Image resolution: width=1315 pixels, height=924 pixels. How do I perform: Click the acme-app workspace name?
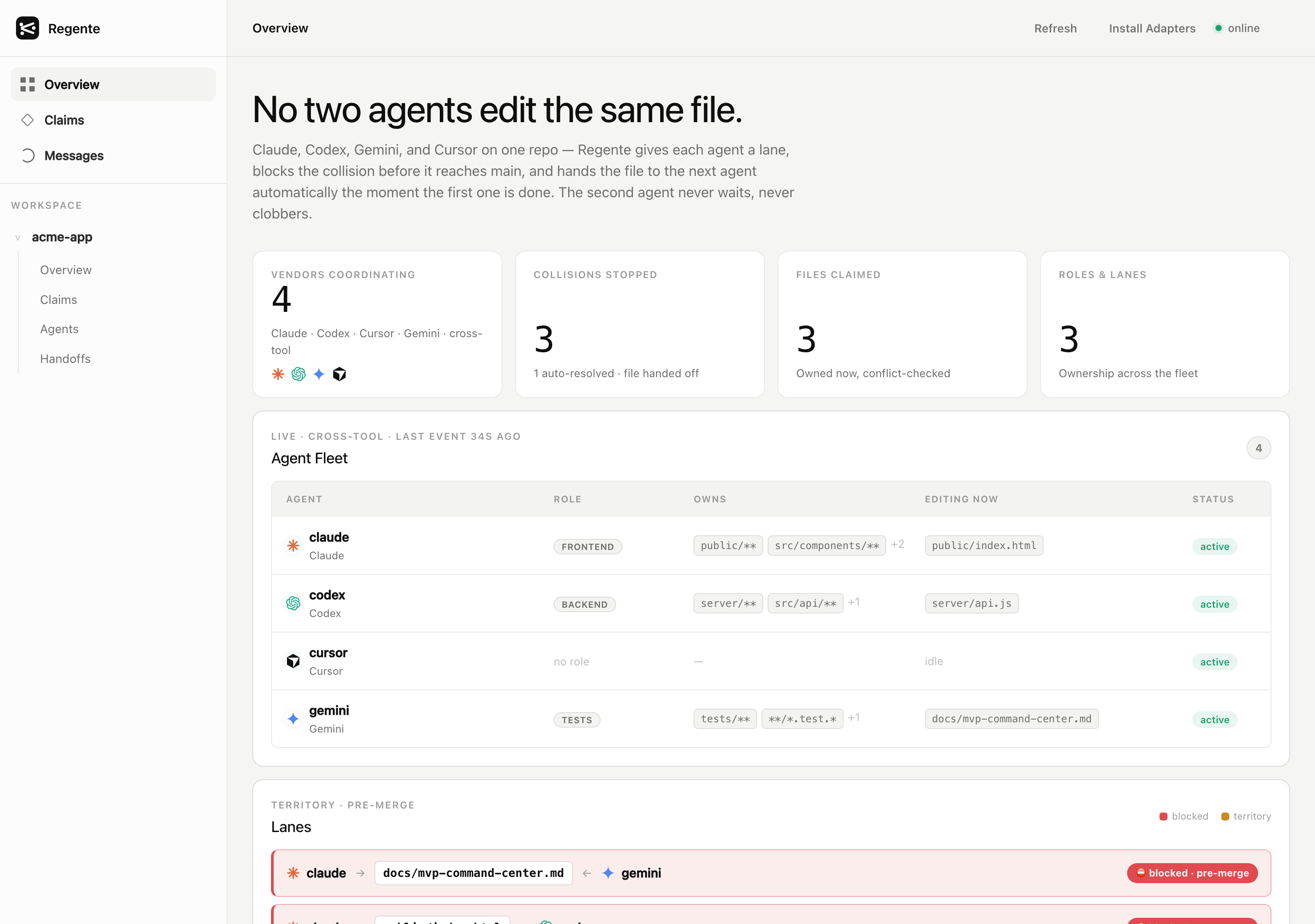tap(62, 237)
